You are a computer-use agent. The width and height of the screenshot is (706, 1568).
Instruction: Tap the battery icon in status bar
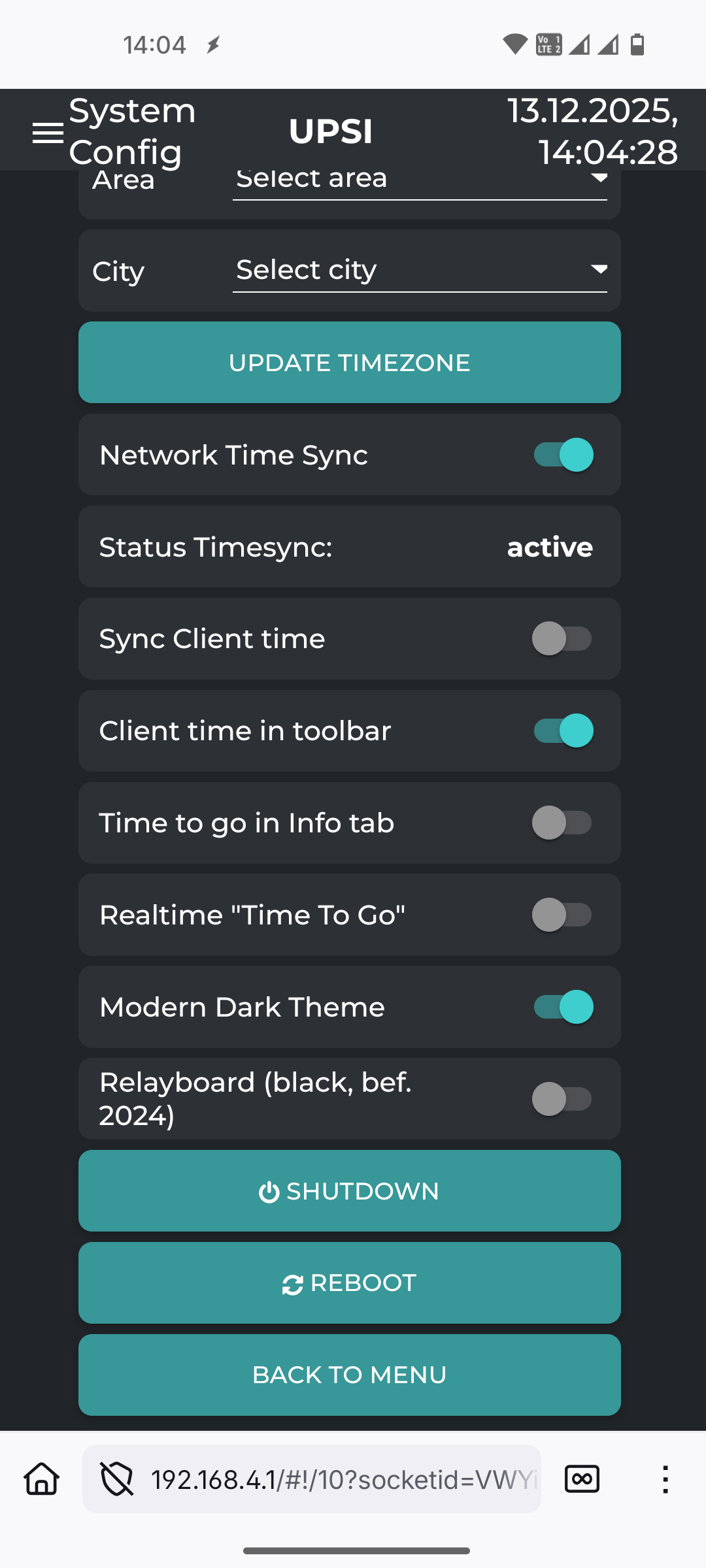[637, 45]
